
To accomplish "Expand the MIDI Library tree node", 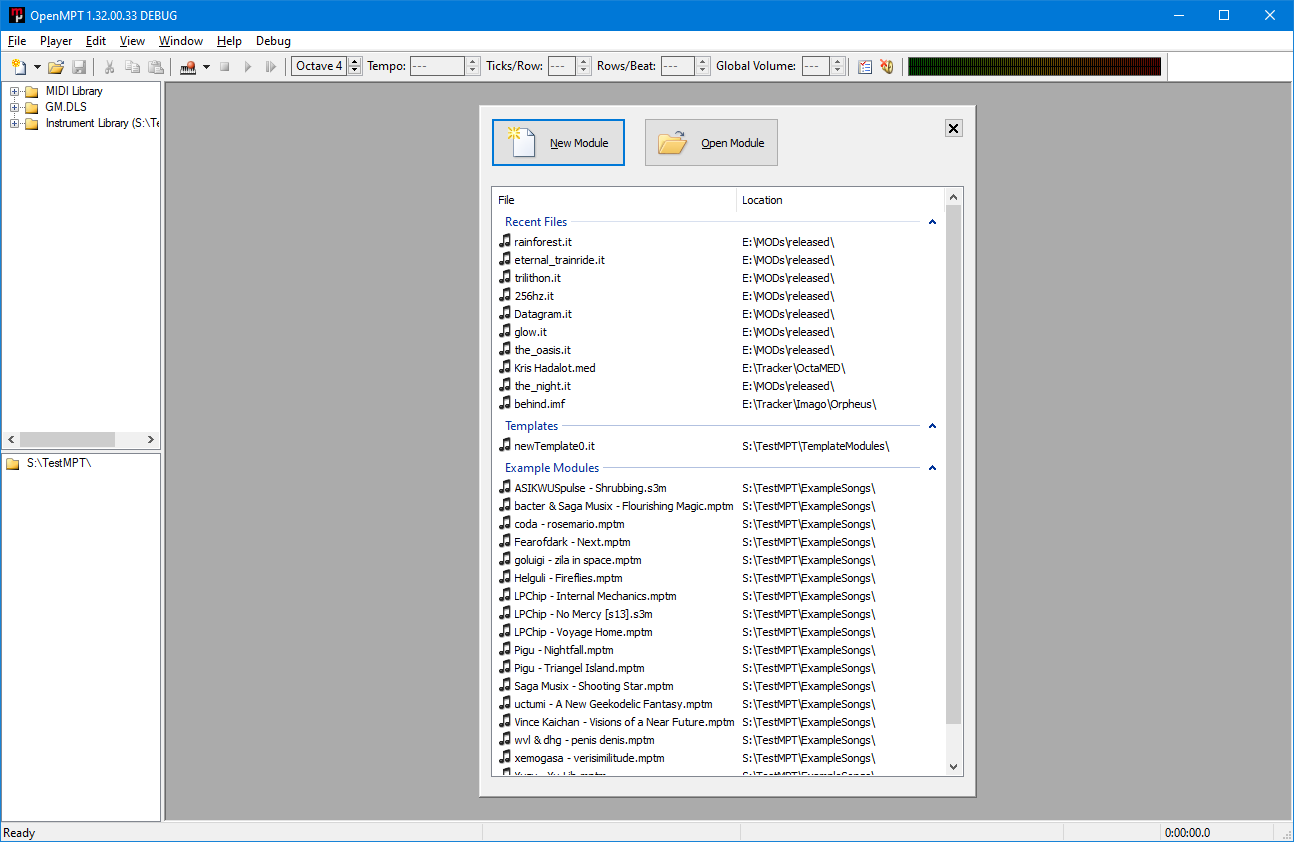I will [14, 92].
